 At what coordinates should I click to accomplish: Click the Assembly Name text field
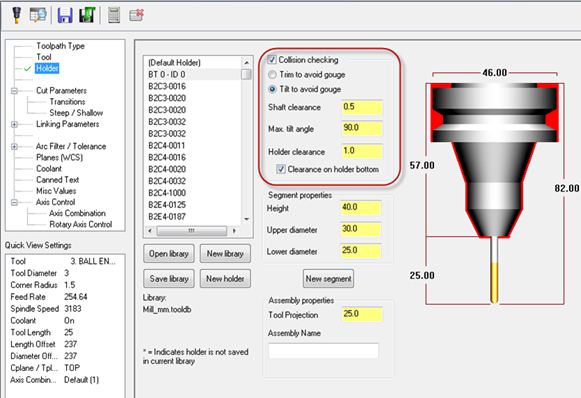pos(323,351)
